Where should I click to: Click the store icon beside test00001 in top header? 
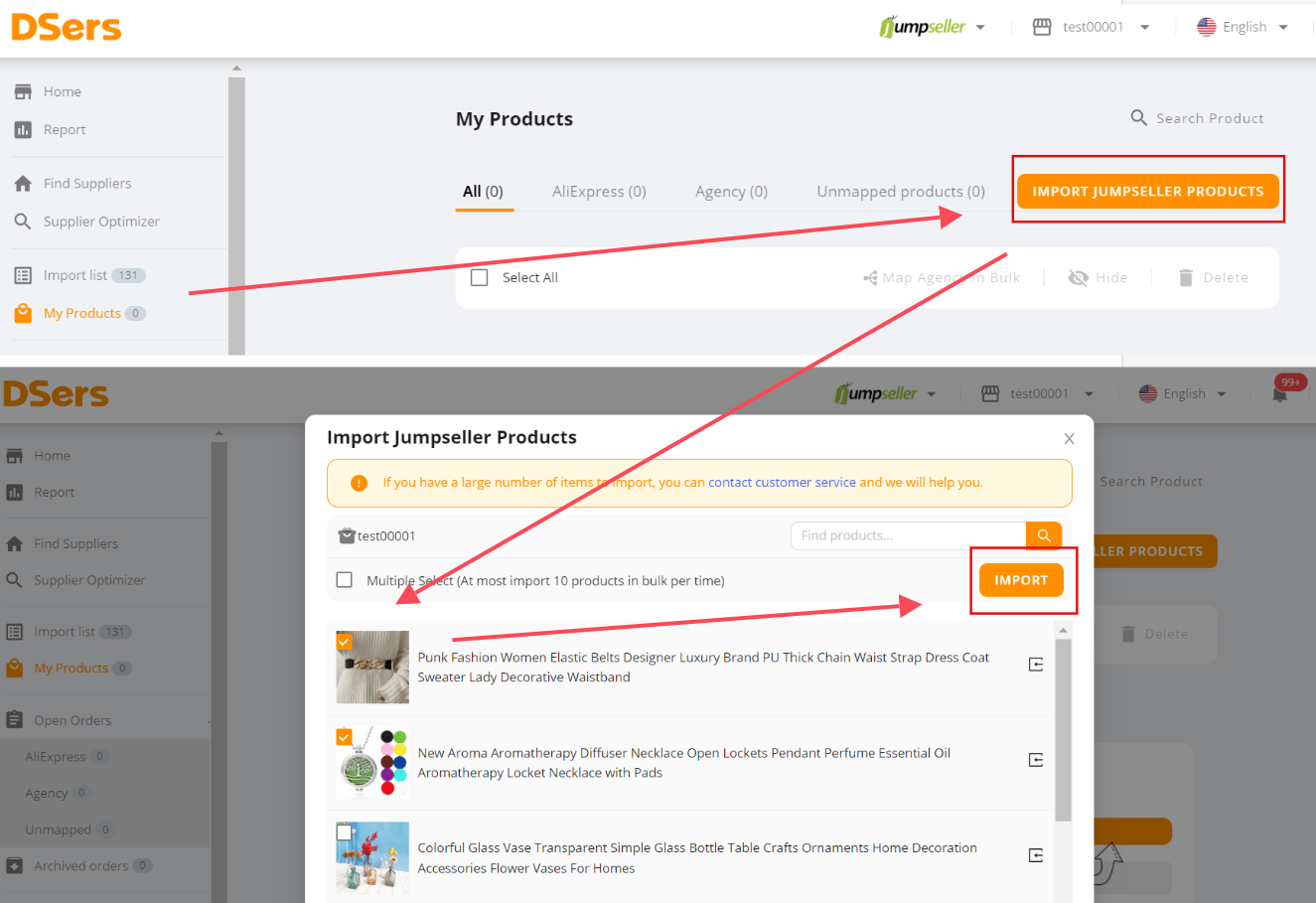1042,27
